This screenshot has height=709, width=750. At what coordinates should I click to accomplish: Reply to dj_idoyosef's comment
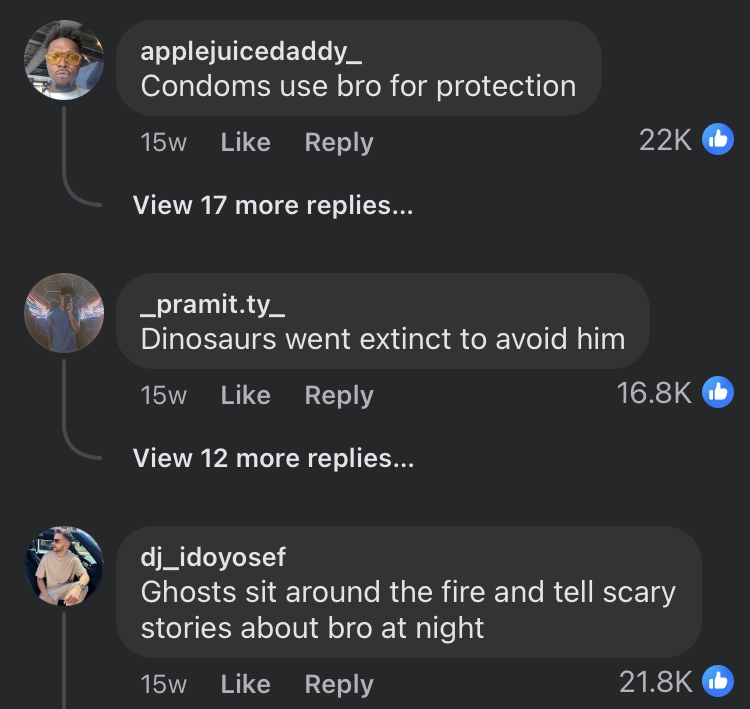coord(338,685)
